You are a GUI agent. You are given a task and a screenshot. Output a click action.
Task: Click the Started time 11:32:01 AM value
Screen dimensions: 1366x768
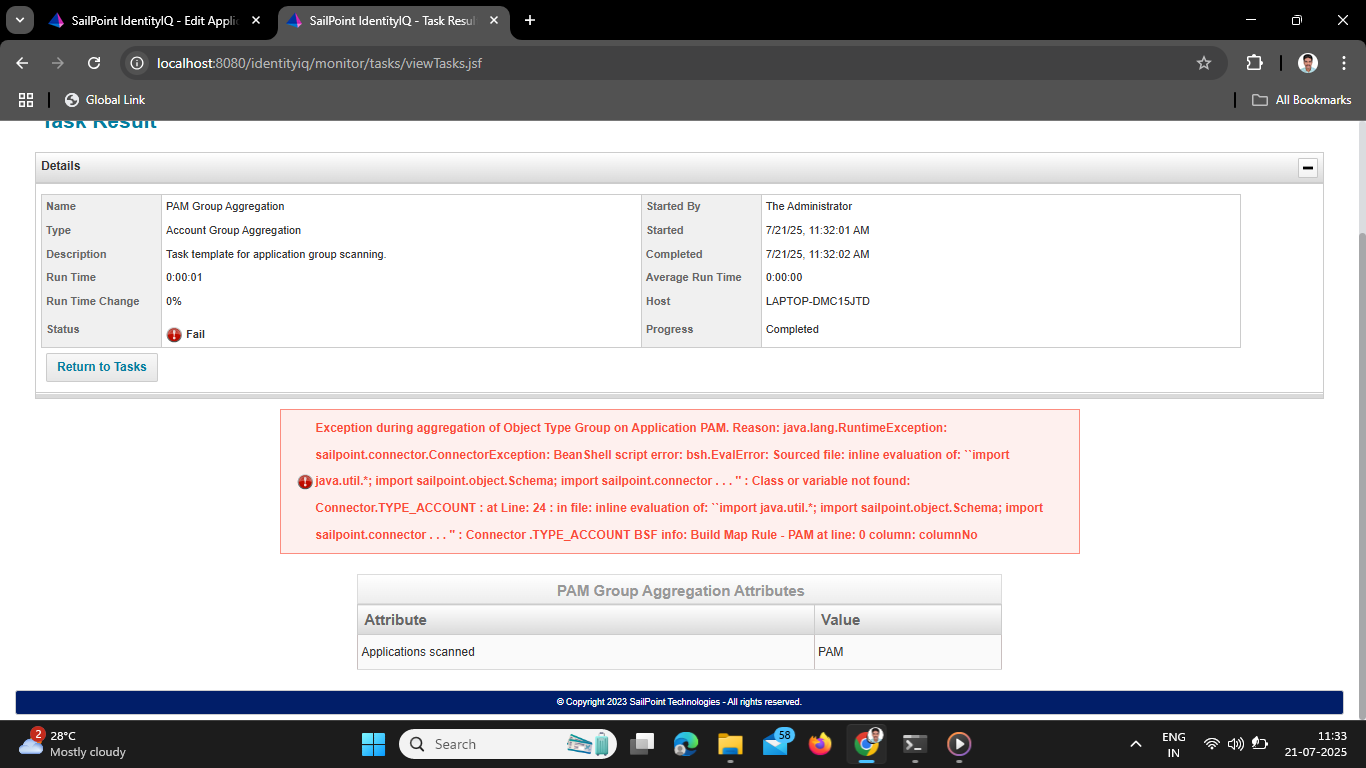(x=817, y=230)
